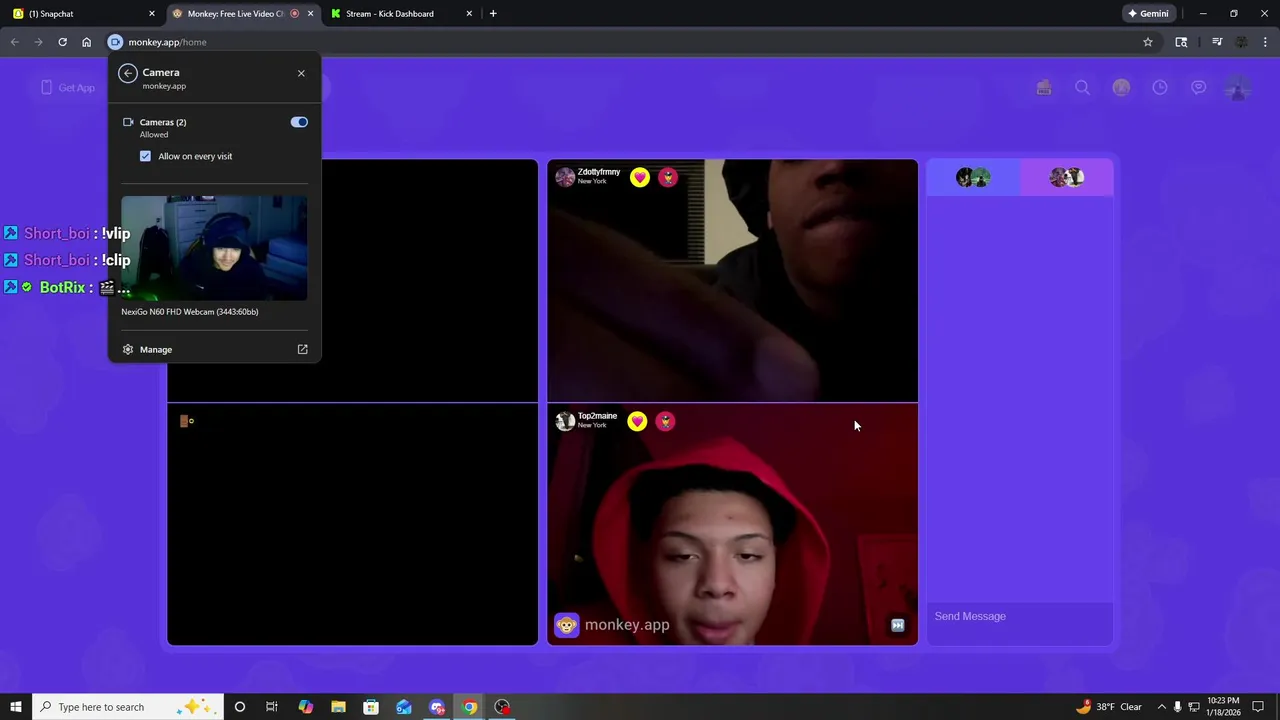Open Discord from the taskbar
Image resolution: width=1280 pixels, height=720 pixels.
437,707
